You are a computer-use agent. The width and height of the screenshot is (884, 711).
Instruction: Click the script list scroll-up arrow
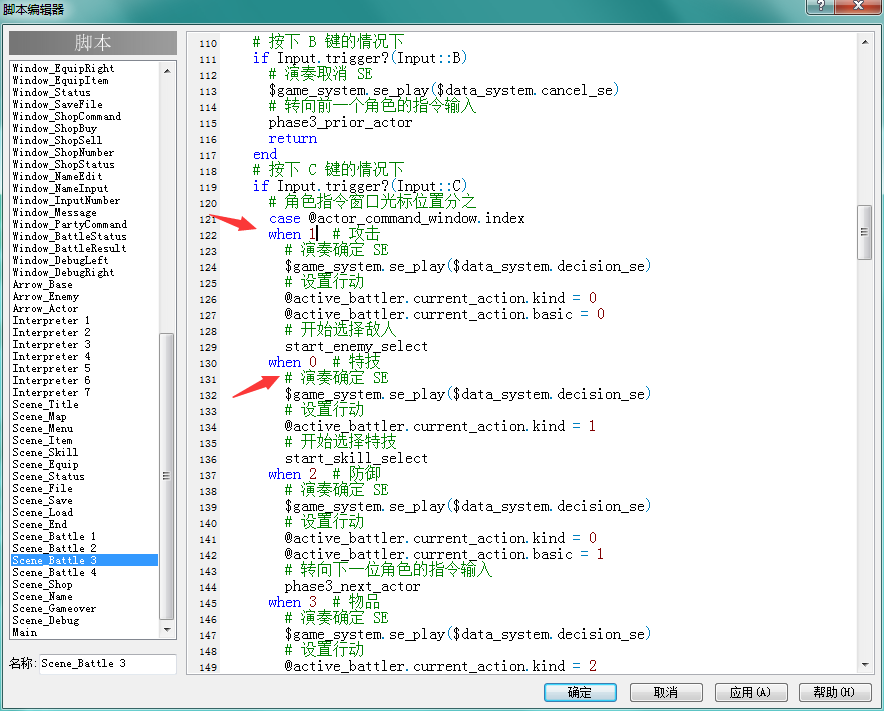pos(167,70)
